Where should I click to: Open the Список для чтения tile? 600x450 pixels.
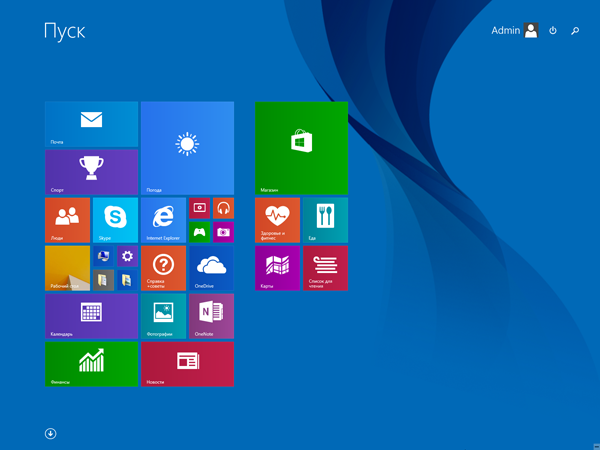tap(326, 268)
